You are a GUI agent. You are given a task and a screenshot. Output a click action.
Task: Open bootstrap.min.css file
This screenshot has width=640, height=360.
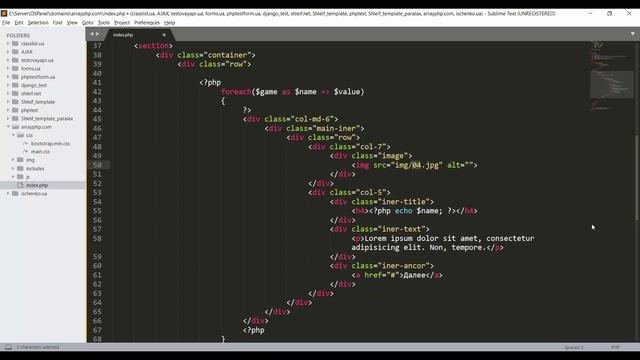click(50, 143)
